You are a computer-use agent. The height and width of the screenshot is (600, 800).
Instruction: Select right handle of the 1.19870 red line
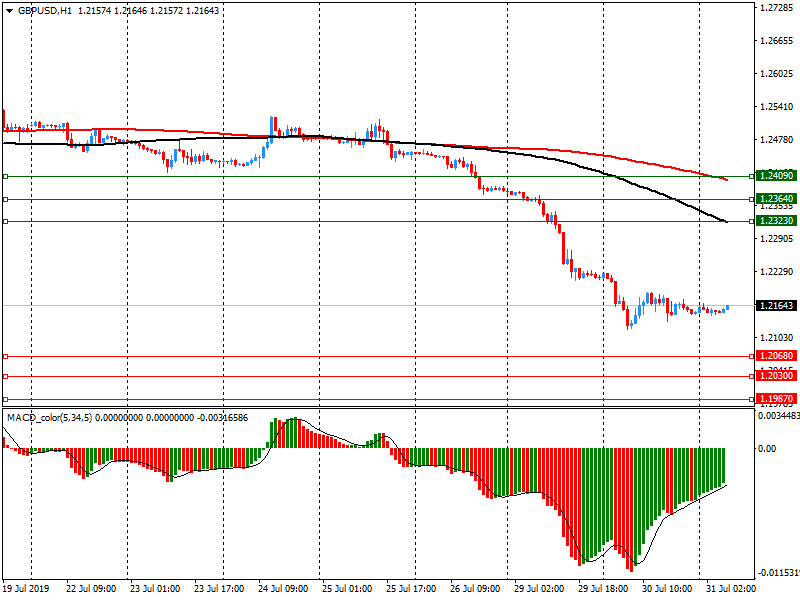coord(752,399)
